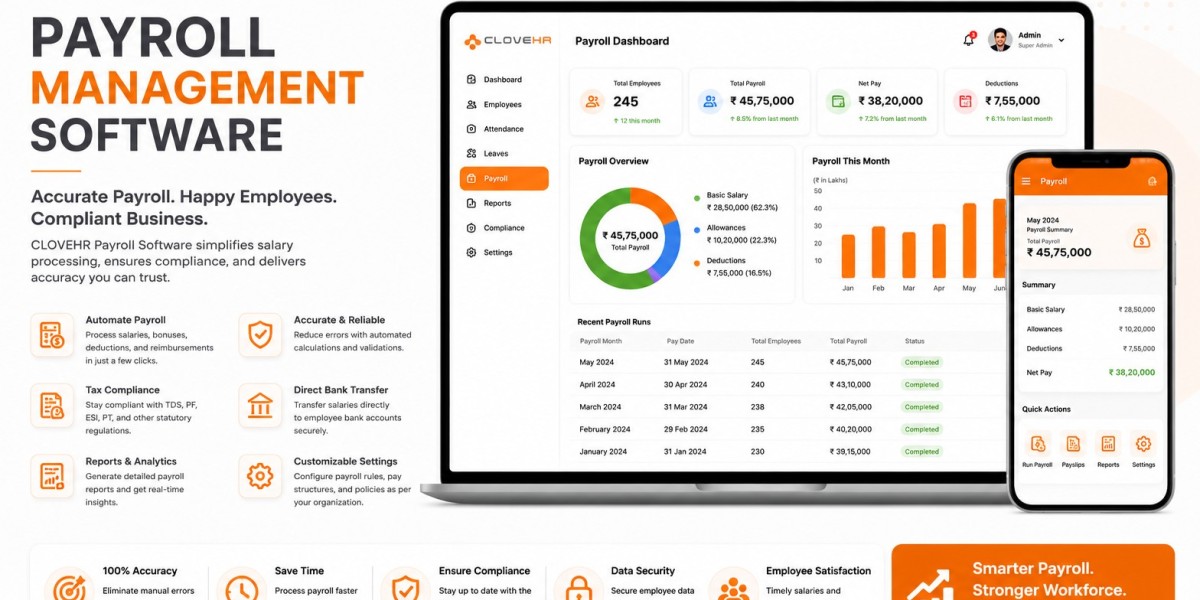Select the Basic Salary row on the phone
Screen dimensions: 1200x600
1090,310
